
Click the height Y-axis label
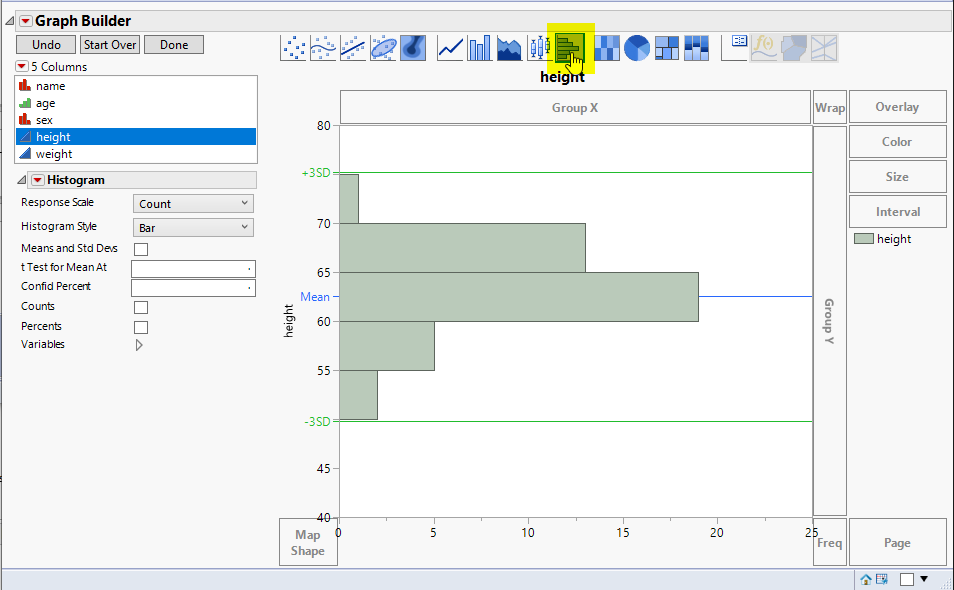coord(288,321)
